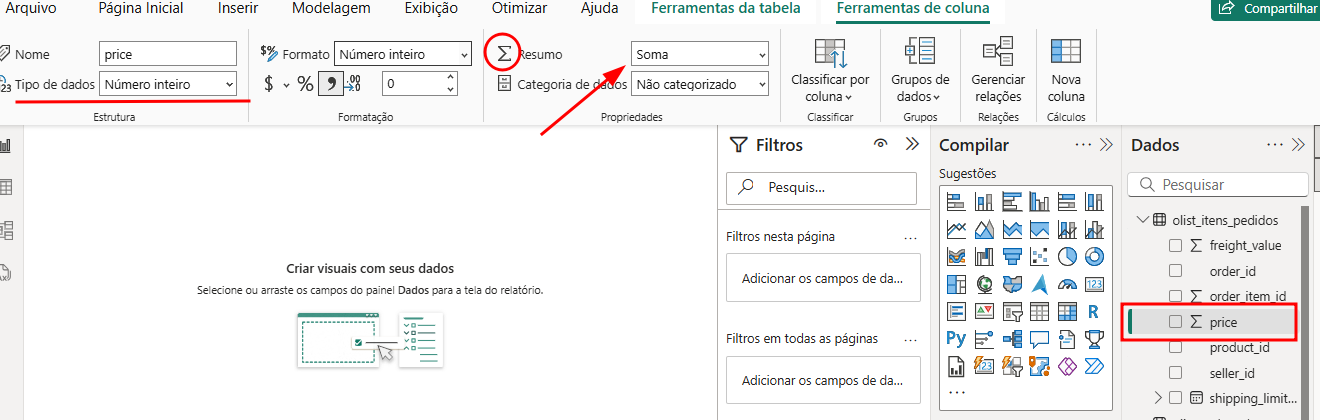Select the matrix visual

[x=1066, y=312]
